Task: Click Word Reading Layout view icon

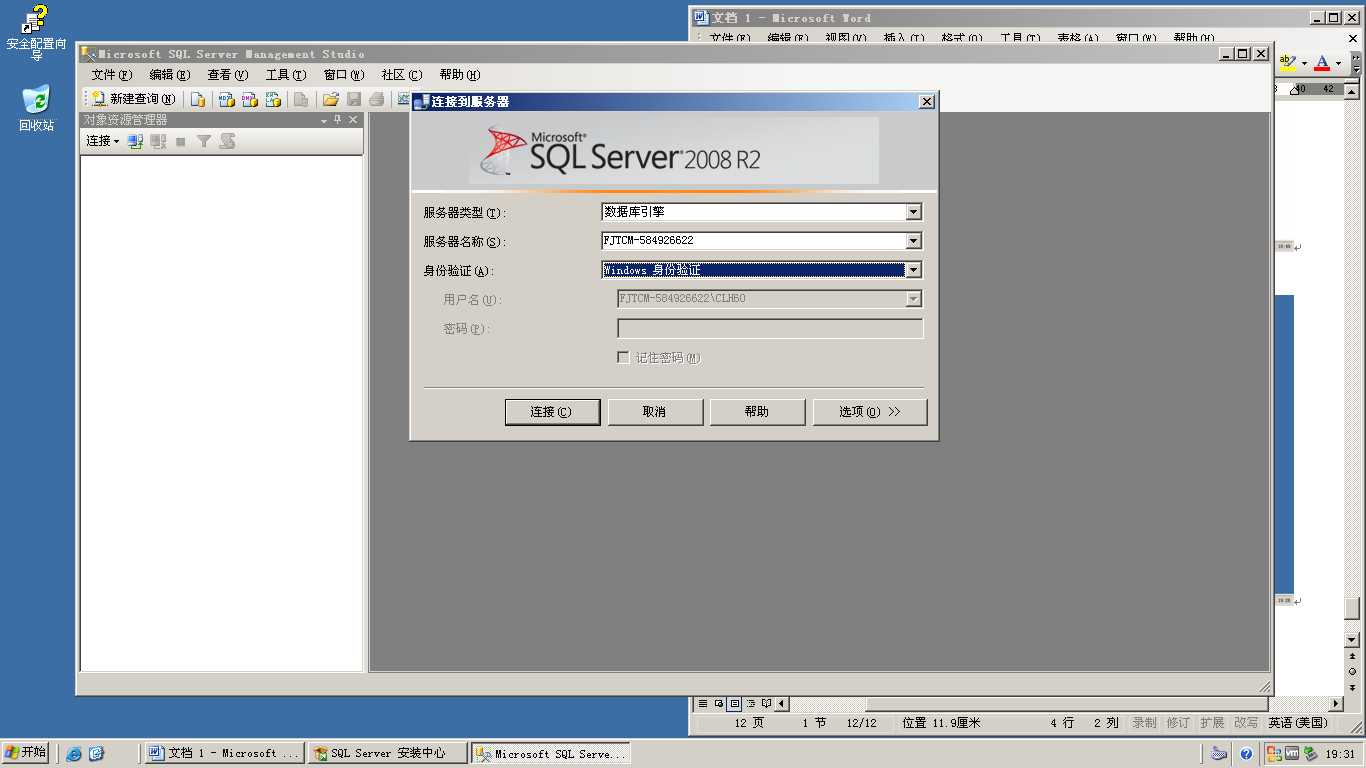Action: (x=766, y=704)
